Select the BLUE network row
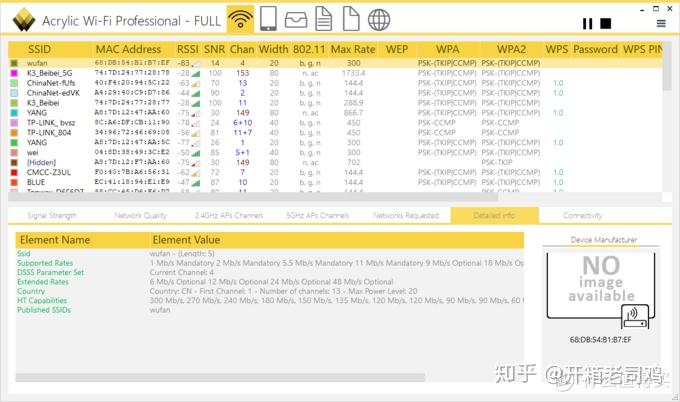Screen dimensions: 680x402 click(335, 183)
